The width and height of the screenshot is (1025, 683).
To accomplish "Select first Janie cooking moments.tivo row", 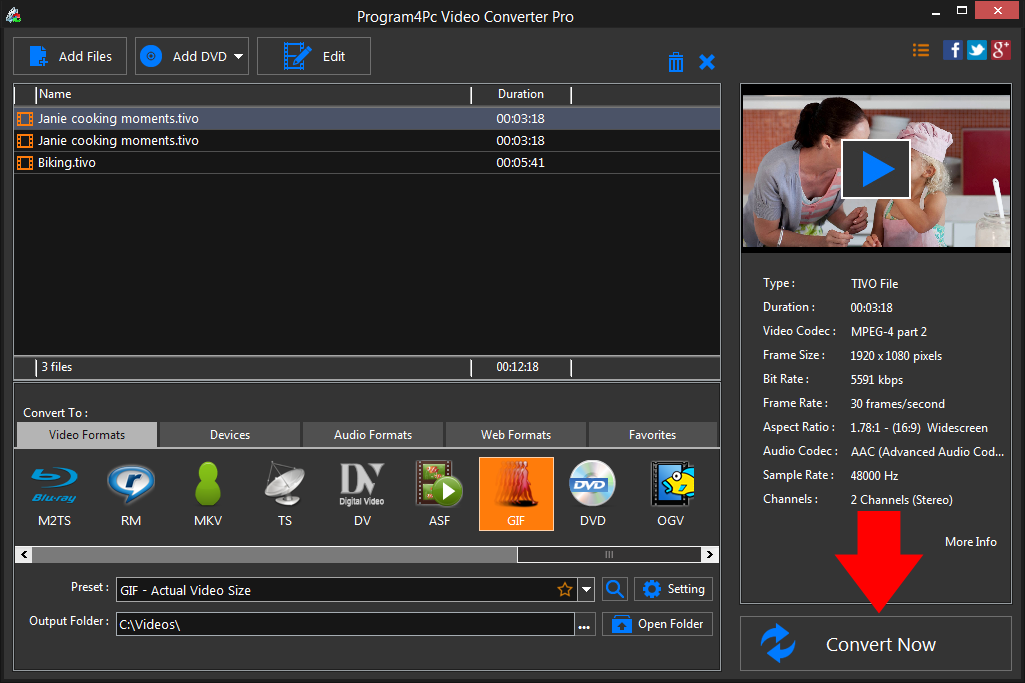I will (367, 118).
